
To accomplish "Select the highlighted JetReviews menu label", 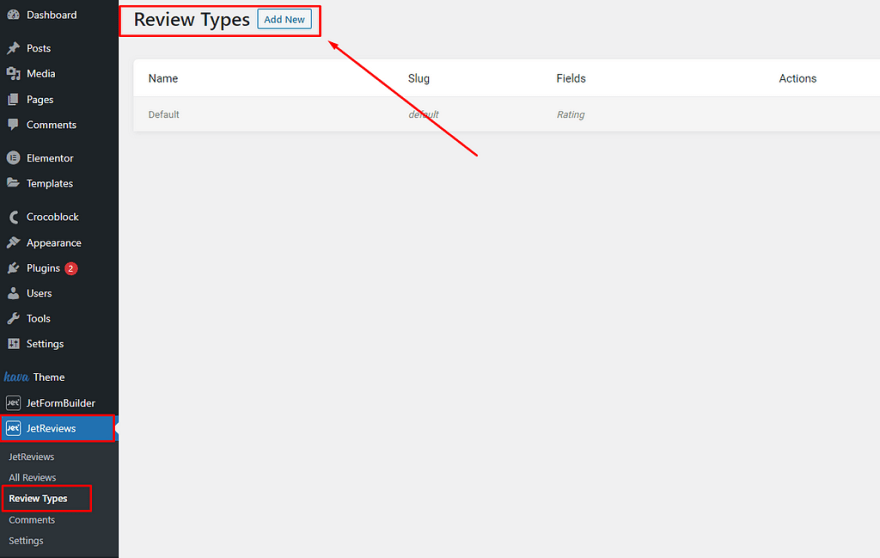I will pyautogui.click(x=51, y=428).
